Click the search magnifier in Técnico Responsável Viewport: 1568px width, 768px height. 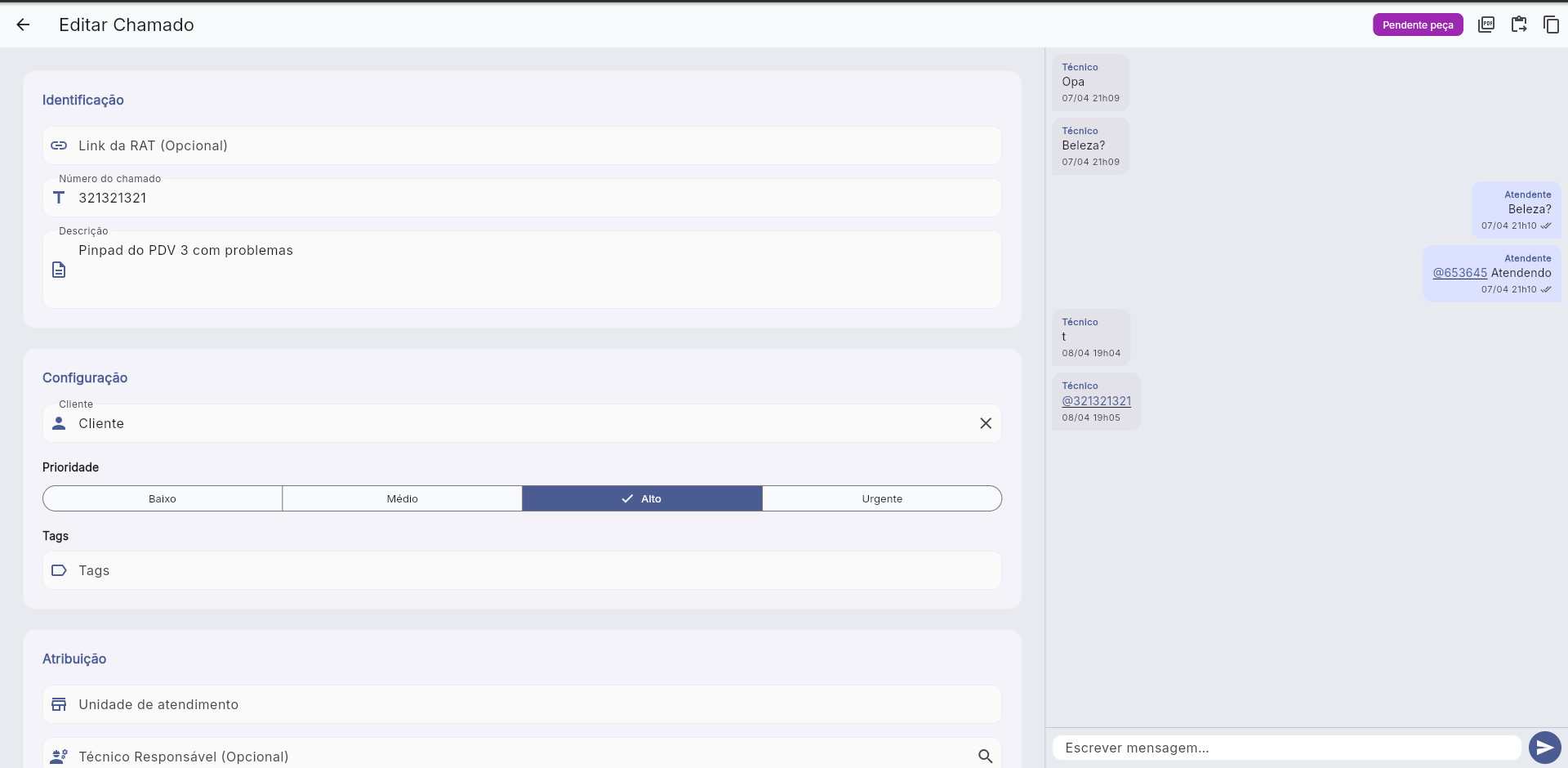coord(986,757)
